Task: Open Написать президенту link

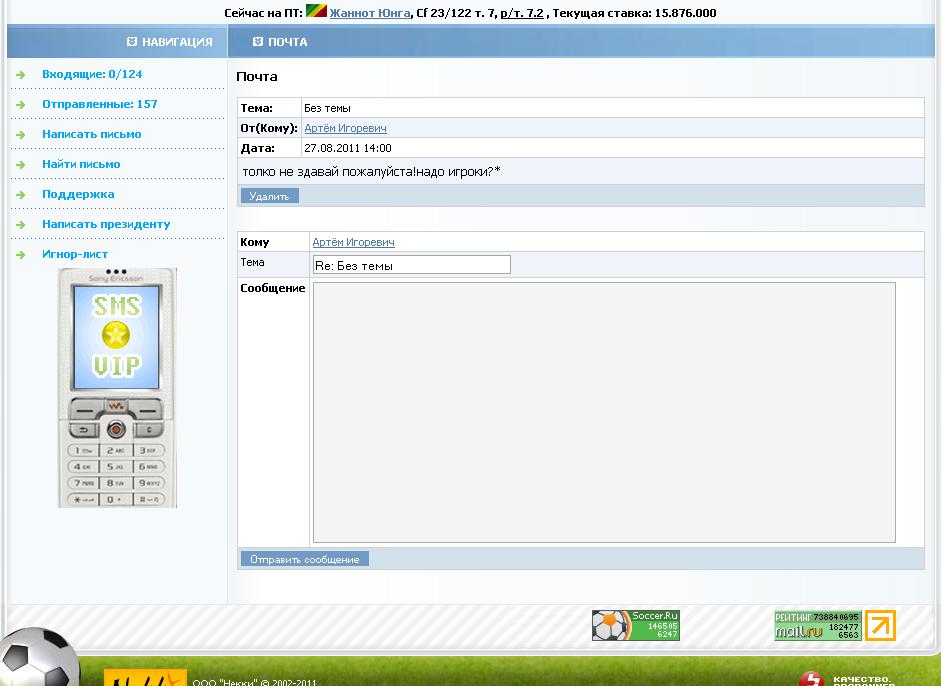Action: 106,224
